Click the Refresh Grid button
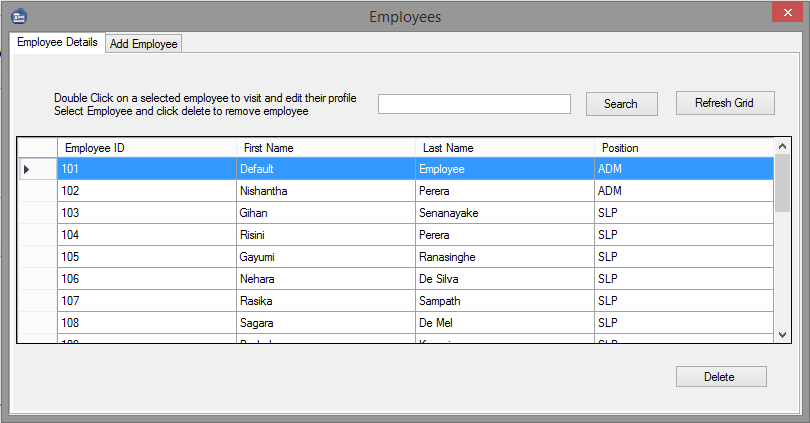Screen dimensions: 810x423 pyautogui.click(x=725, y=103)
